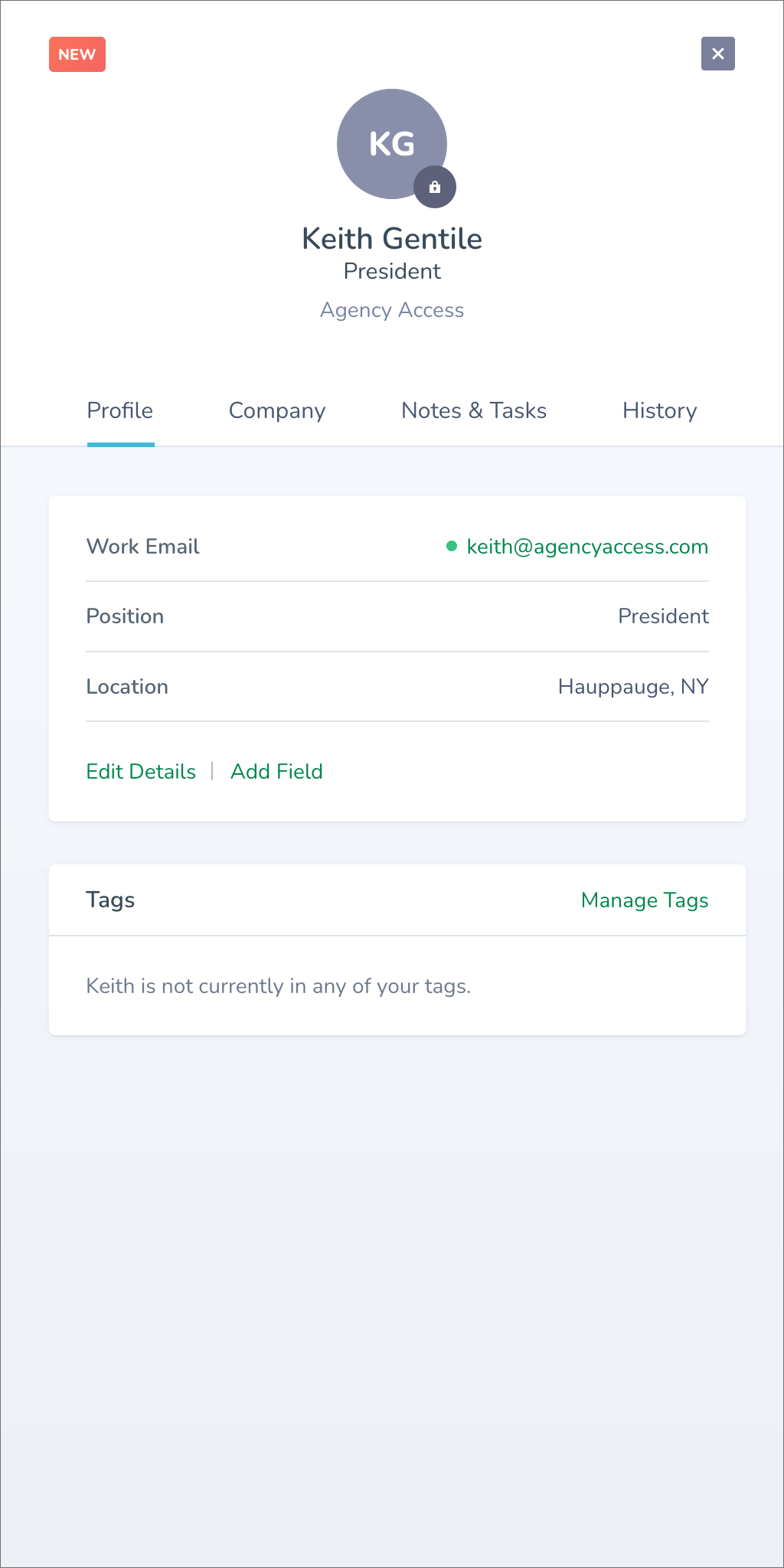Image resolution: width=784 pixels, height=1568 pixels.
Task: Click the green email status dot
Action: [x=452, y=546]
